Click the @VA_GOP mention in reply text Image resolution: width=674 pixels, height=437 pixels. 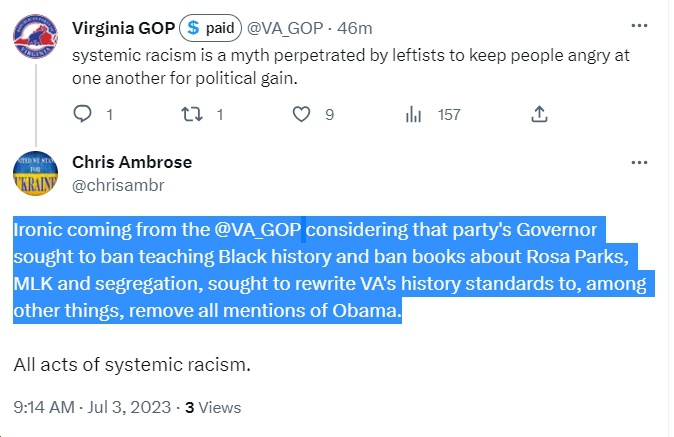[x=257, y=230]
